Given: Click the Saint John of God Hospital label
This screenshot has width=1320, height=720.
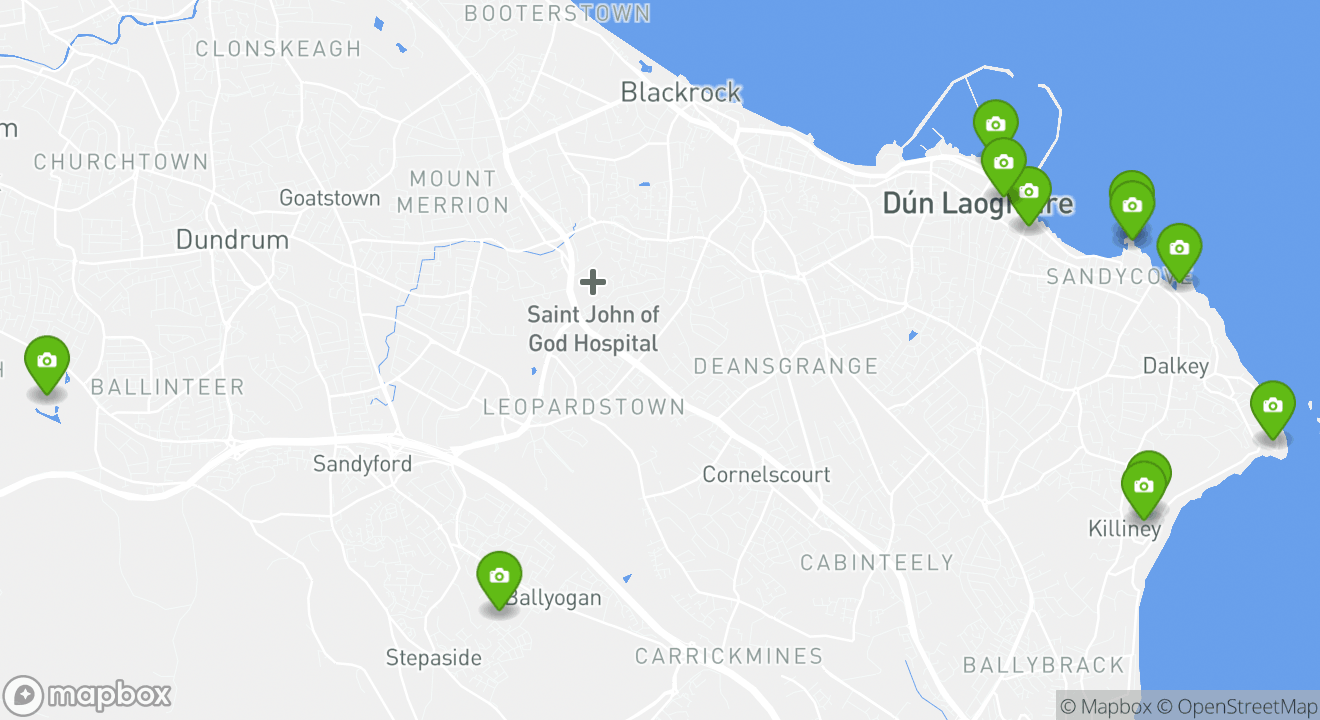Looking at the screenshot, I should pyautogui.click(x=593, y=329).
